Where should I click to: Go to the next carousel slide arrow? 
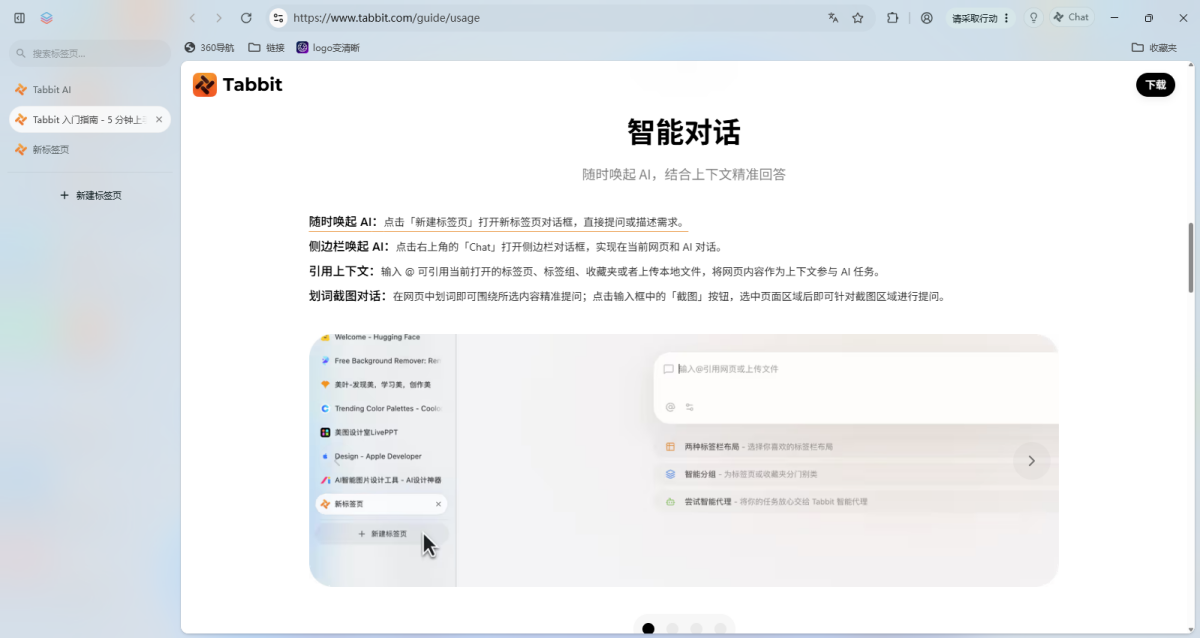coord(1031,461)
